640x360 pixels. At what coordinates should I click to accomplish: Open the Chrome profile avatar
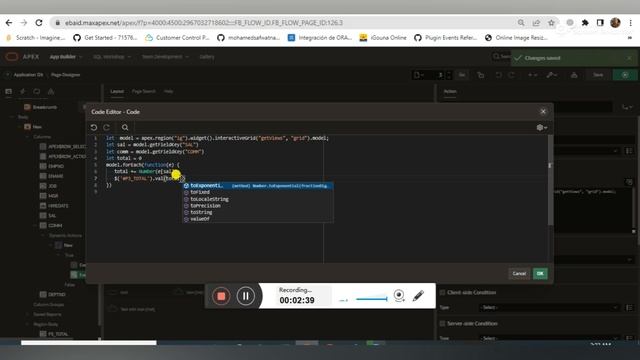(615, 23)
